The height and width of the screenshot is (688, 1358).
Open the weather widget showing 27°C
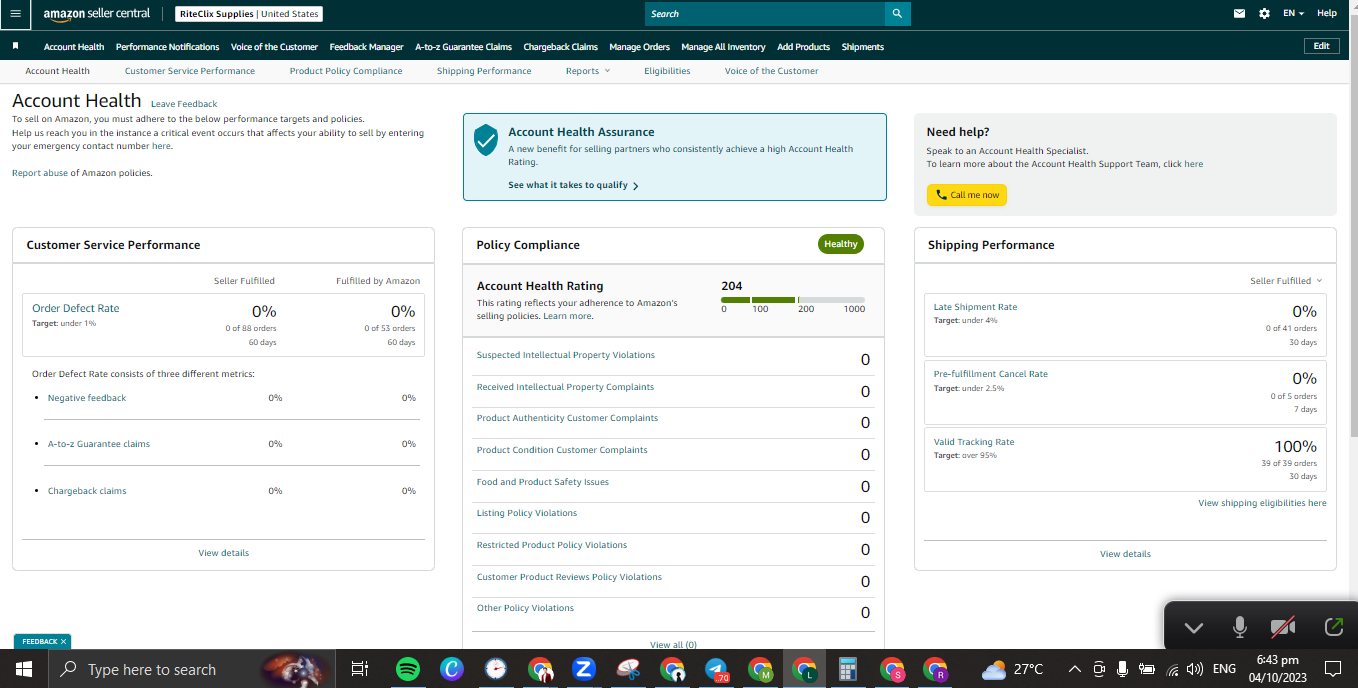pyautogui.click(x=1013, y=669)
